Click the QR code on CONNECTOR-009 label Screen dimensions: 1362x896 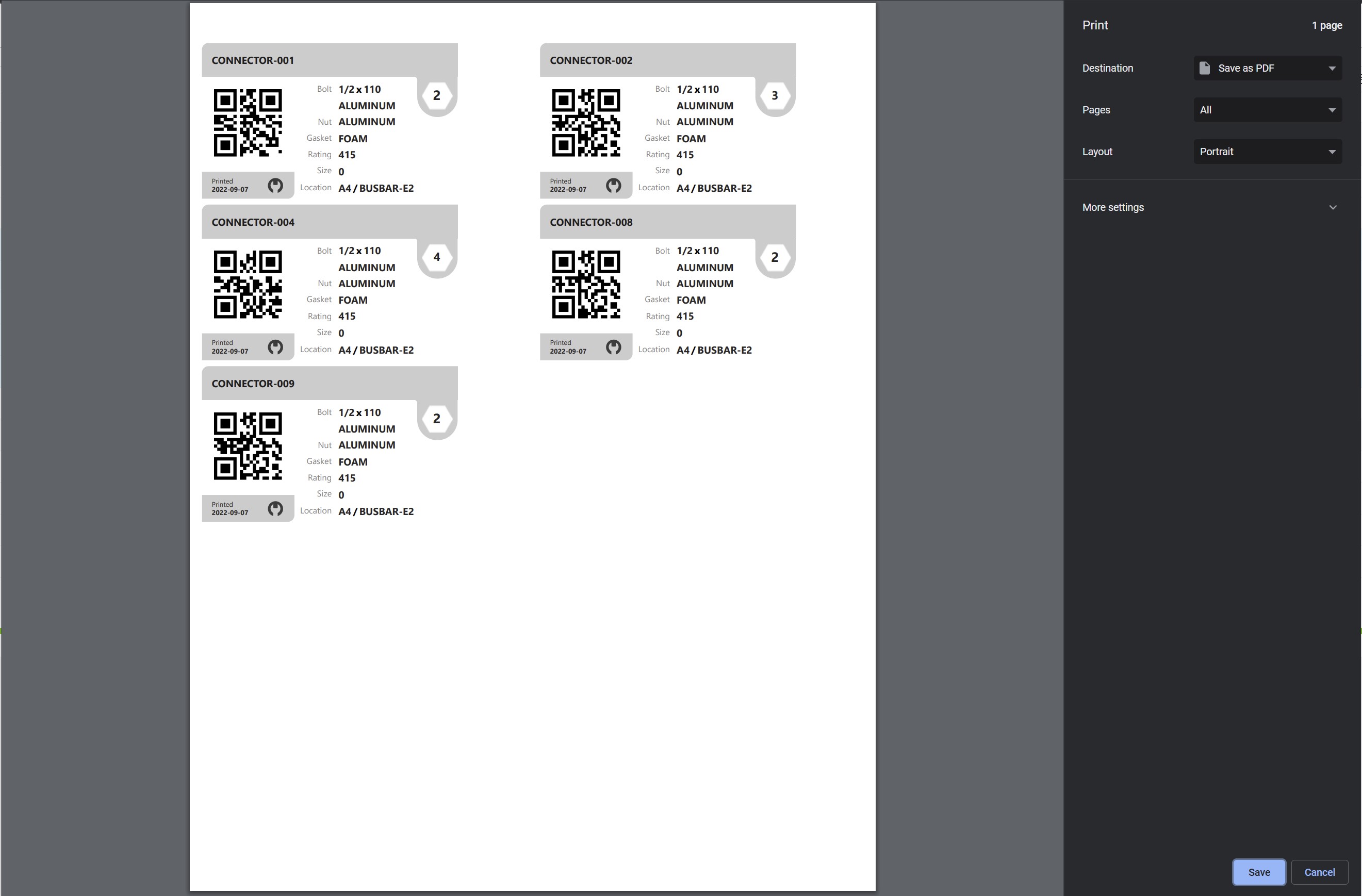(x=248, y=446)
